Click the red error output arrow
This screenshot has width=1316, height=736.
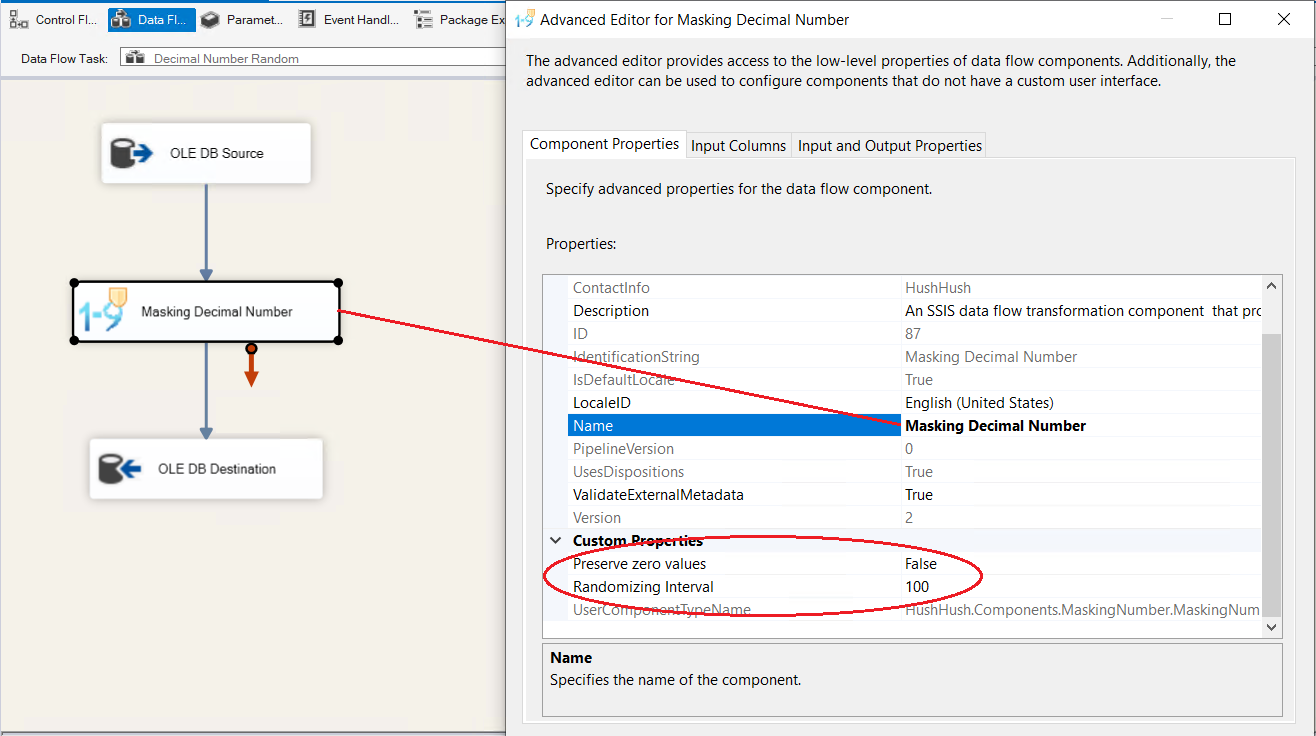pyautogui.click(x=252, y=370)
